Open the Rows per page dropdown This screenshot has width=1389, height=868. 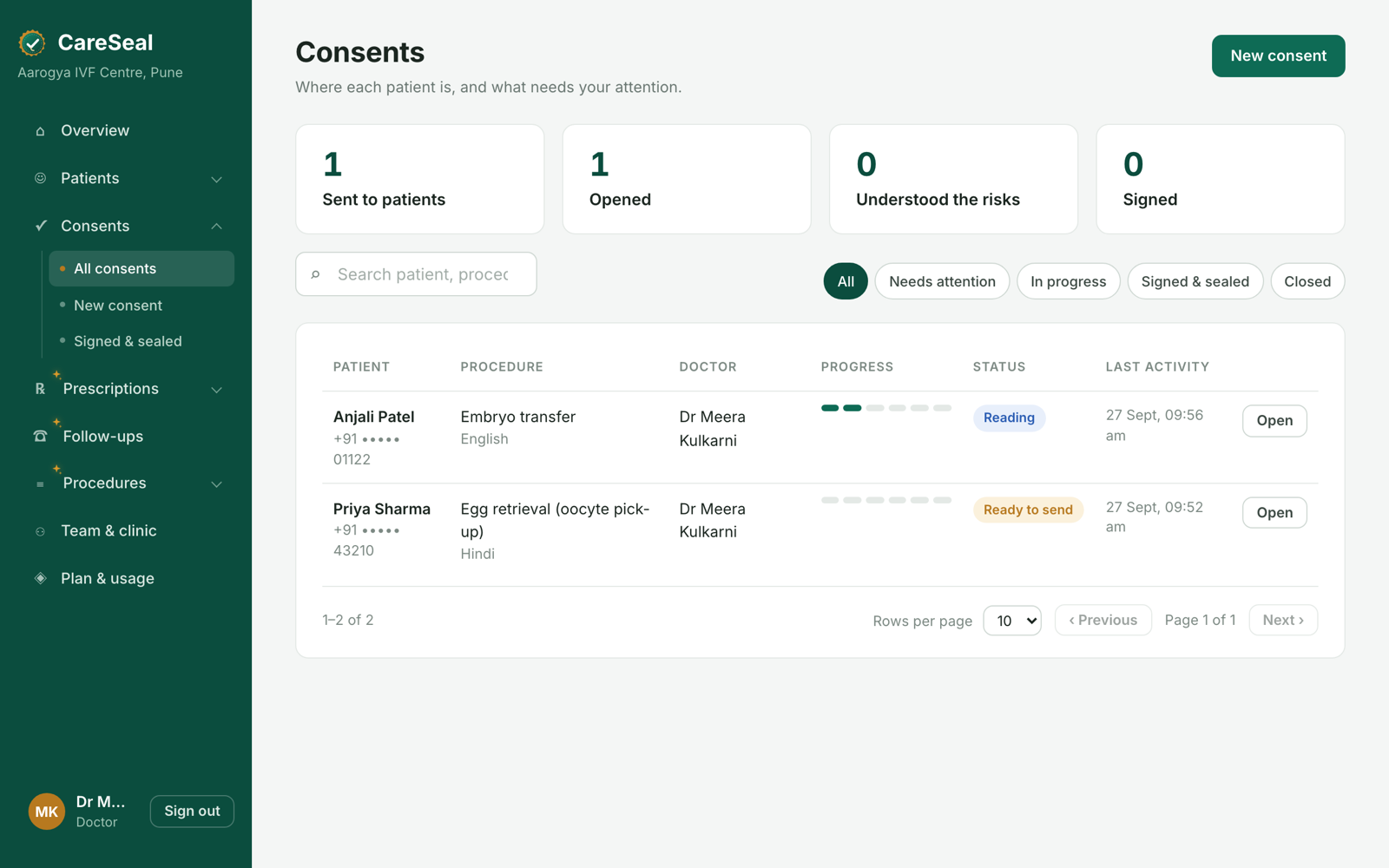1012,621
